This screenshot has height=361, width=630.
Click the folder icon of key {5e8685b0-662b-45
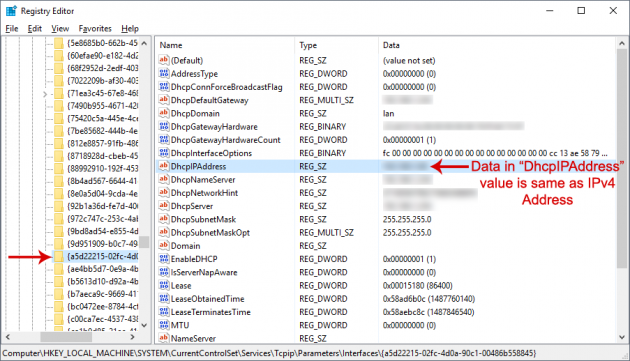pyautogui.click(x=59, y=43)
